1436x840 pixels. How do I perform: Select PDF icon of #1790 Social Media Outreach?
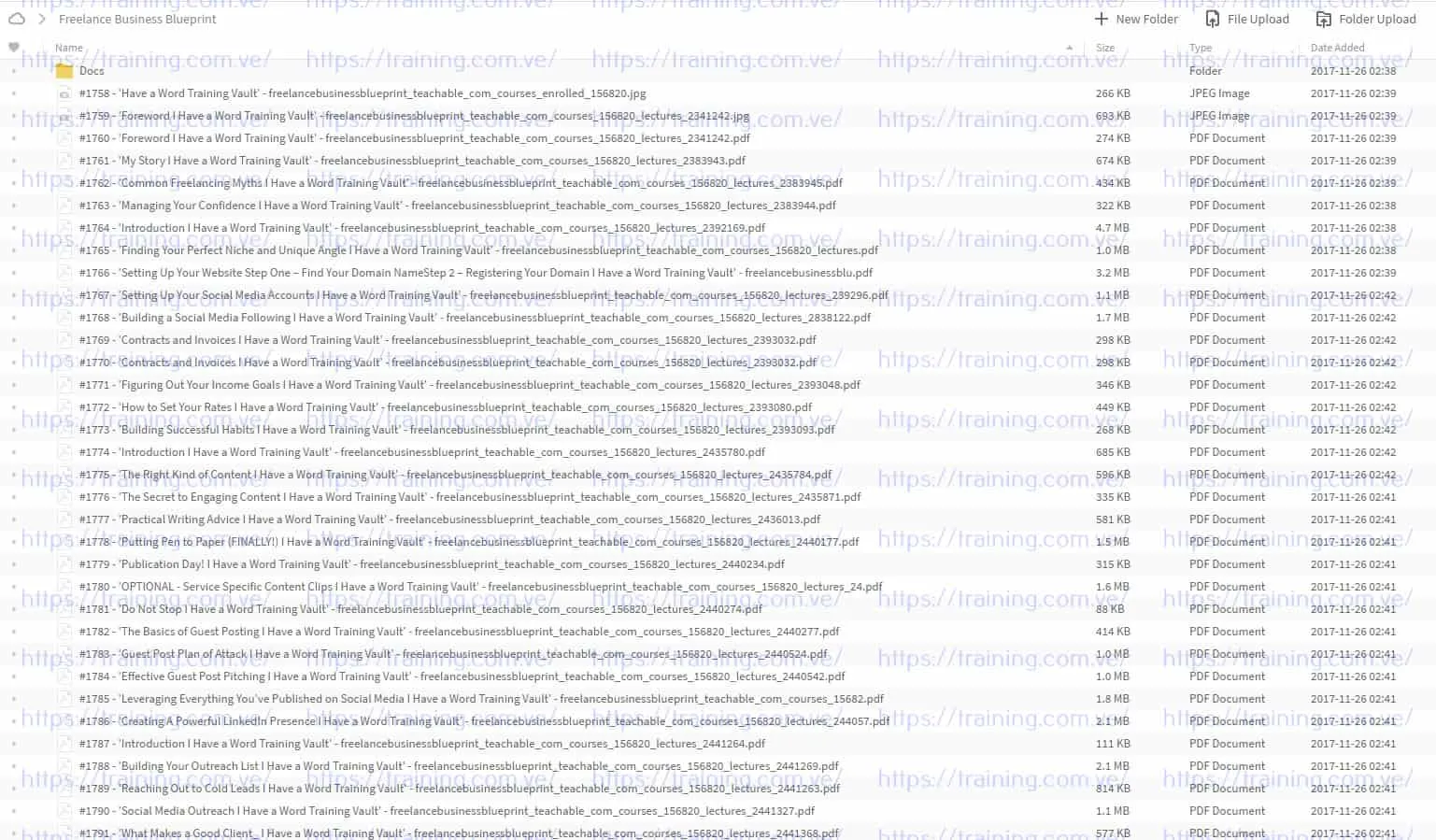[64, 811]
